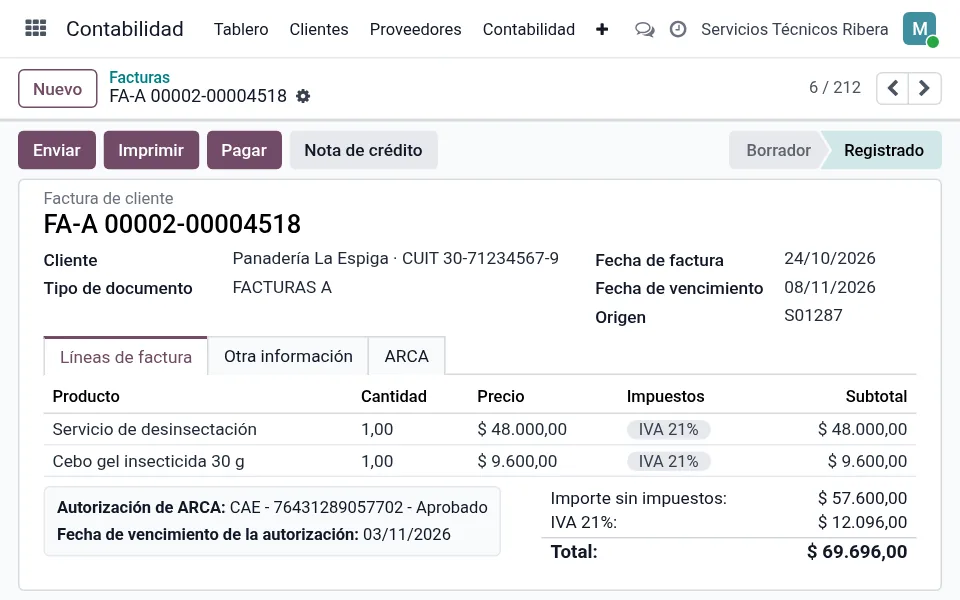
Task: Click the plus icon in top menu
Action: coord(602,29)
